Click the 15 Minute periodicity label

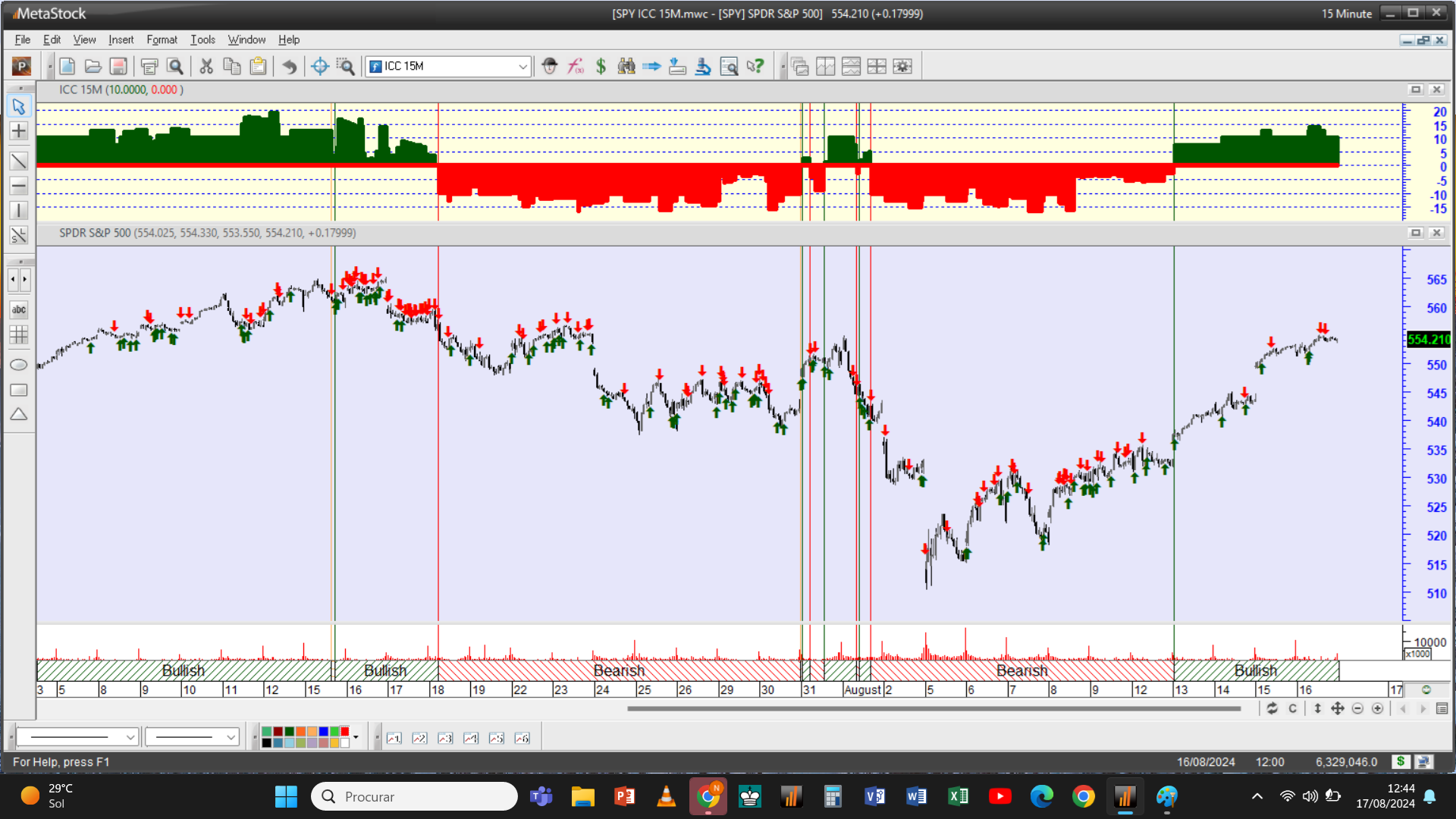click(1346, 14)
